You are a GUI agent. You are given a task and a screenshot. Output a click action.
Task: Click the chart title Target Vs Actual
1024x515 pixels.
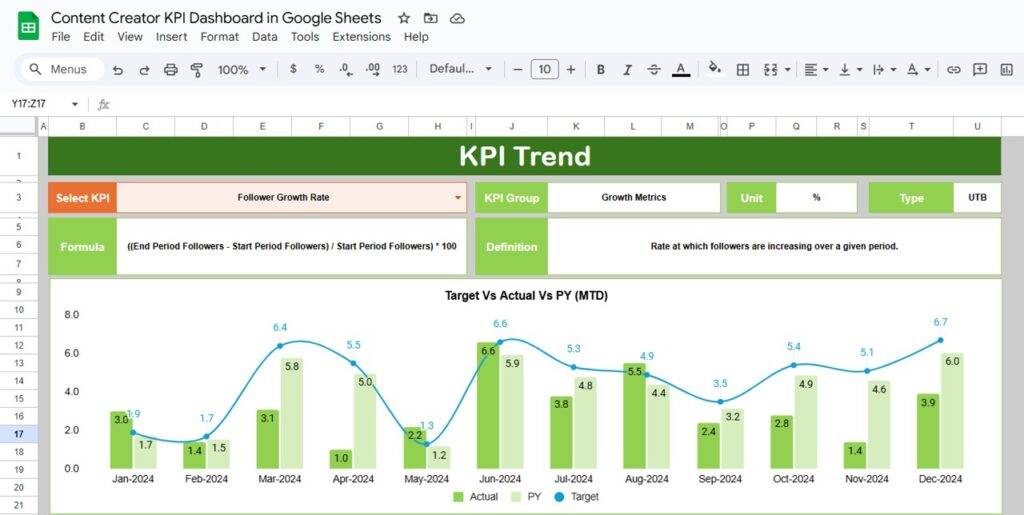526,296
